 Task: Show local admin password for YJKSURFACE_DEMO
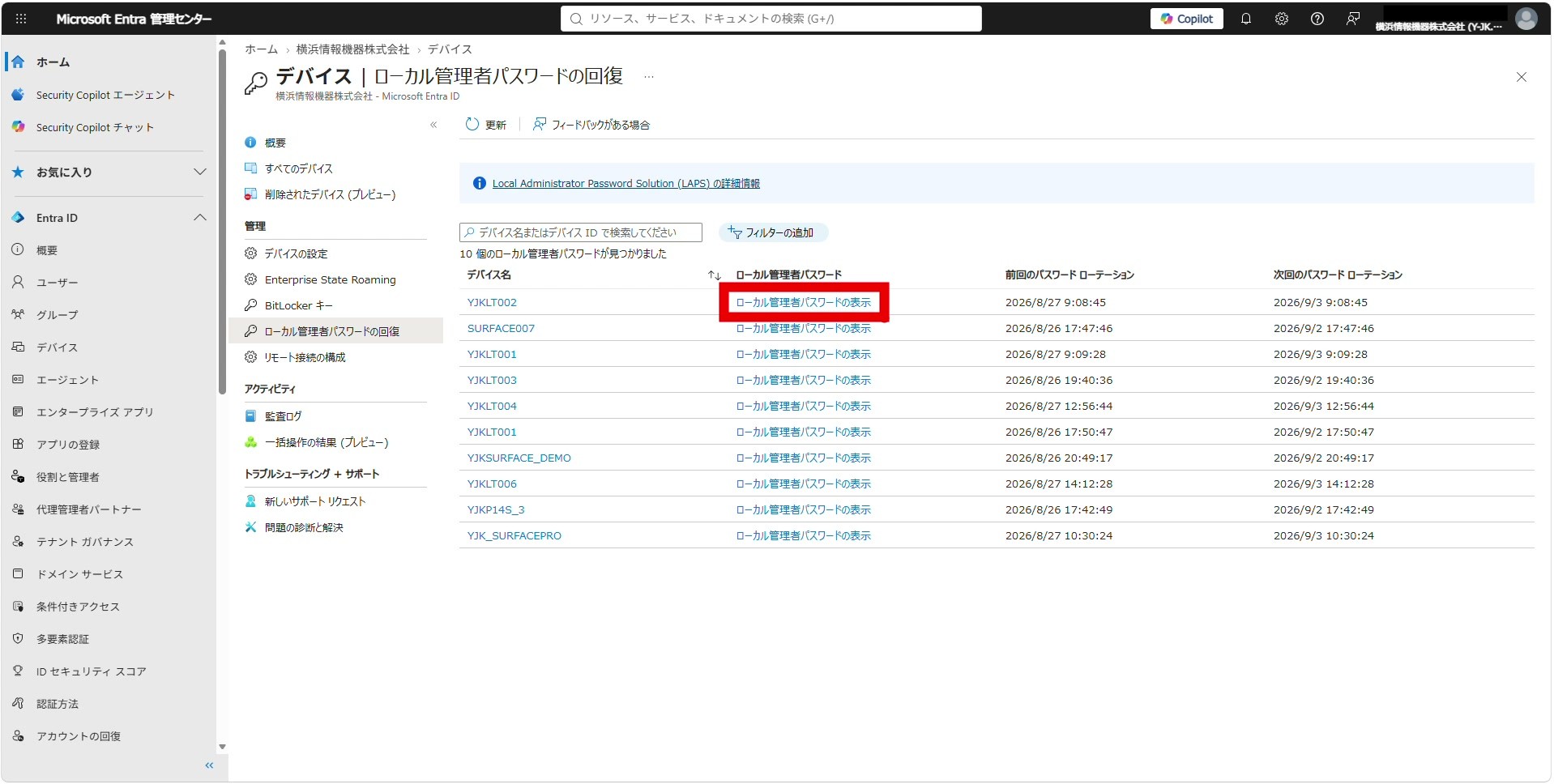tap(804, 458)
